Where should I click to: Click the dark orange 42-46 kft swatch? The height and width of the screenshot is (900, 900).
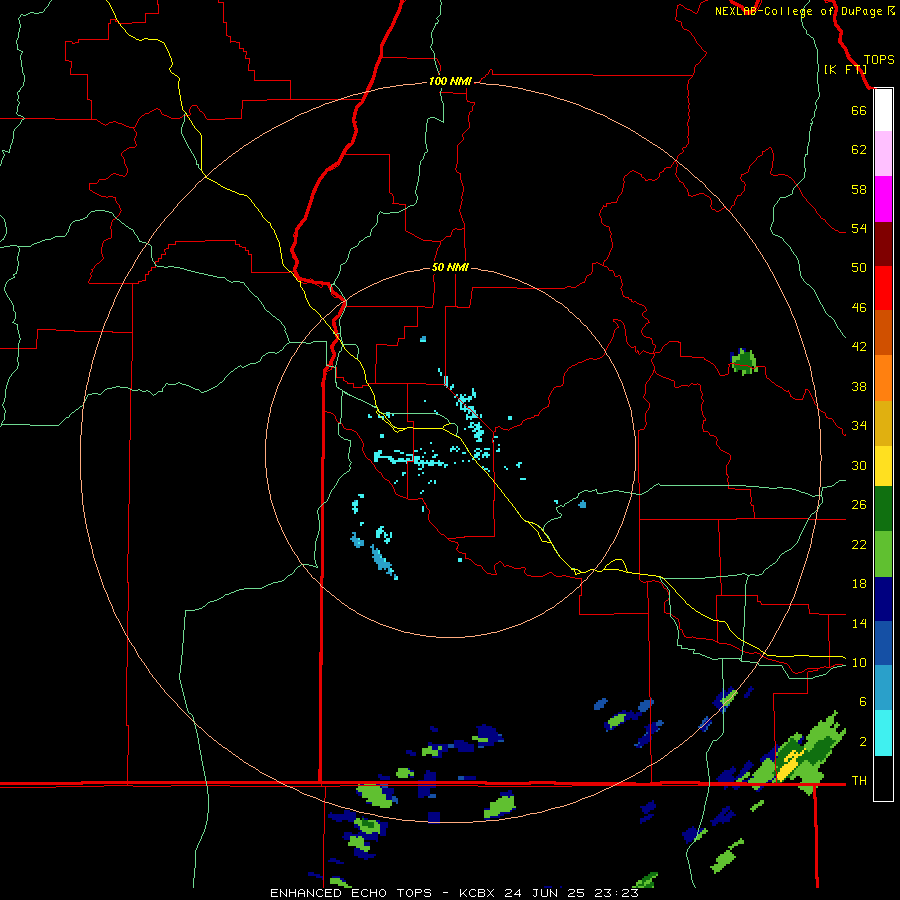[883, 332]
